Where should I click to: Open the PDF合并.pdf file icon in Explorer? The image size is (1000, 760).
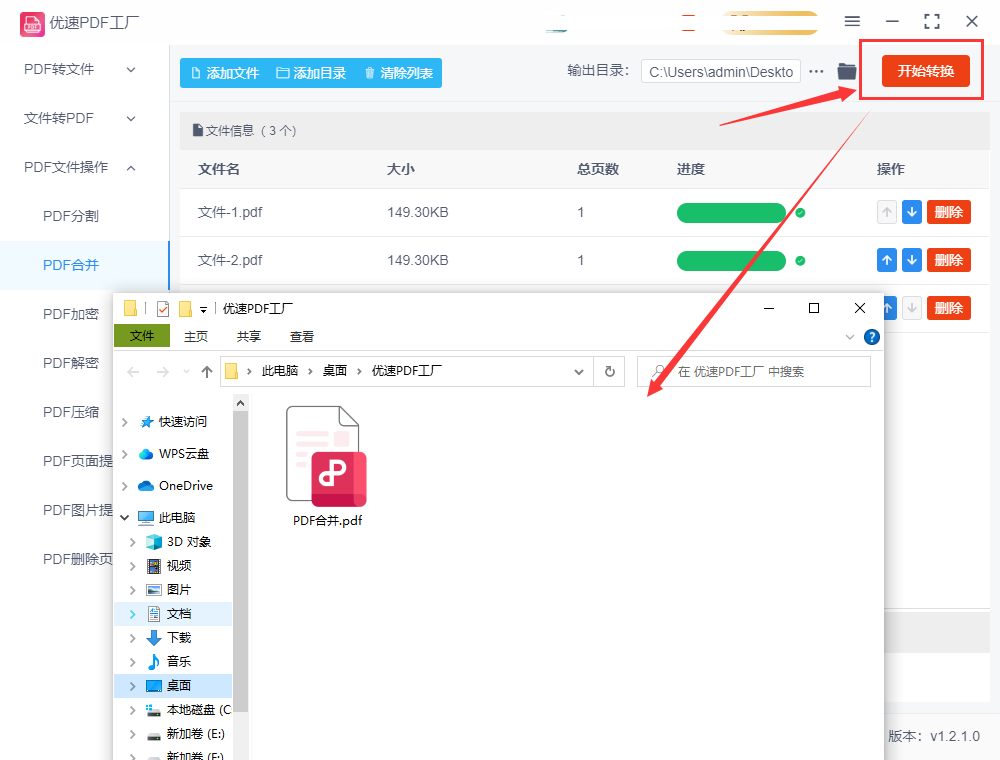pos(327,457)
